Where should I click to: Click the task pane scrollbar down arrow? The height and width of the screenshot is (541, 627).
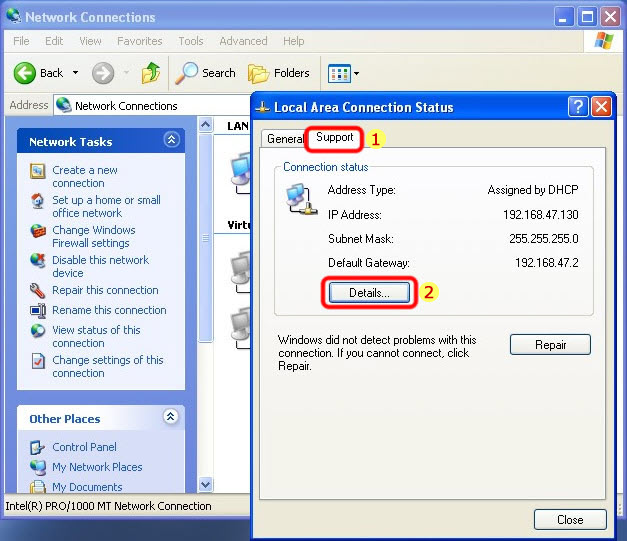click(206, 485)
